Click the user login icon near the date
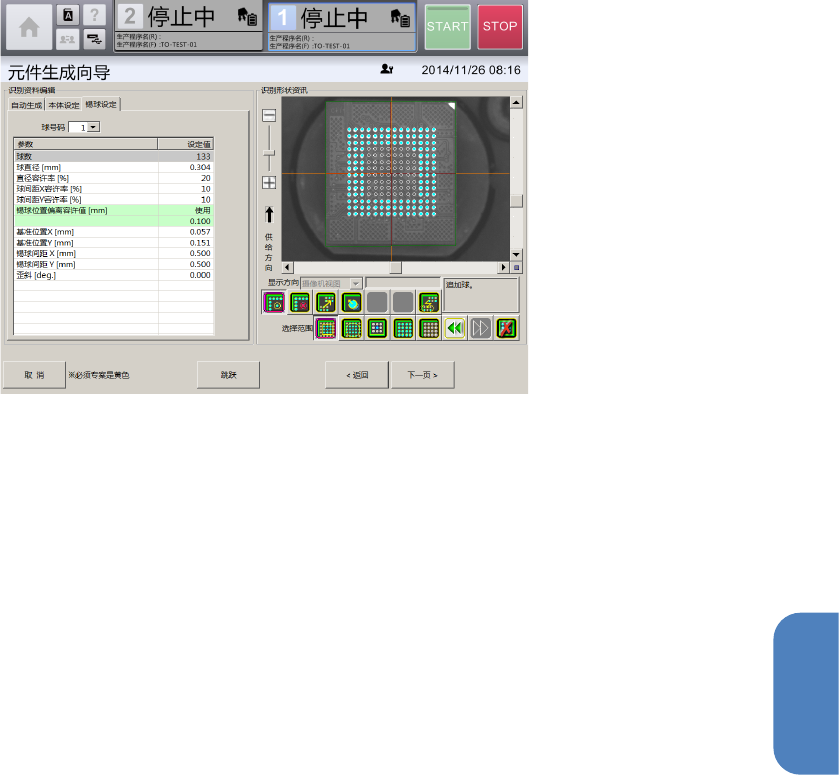Image resolution: width=839 pixels, height=775 pixels. 386,69
